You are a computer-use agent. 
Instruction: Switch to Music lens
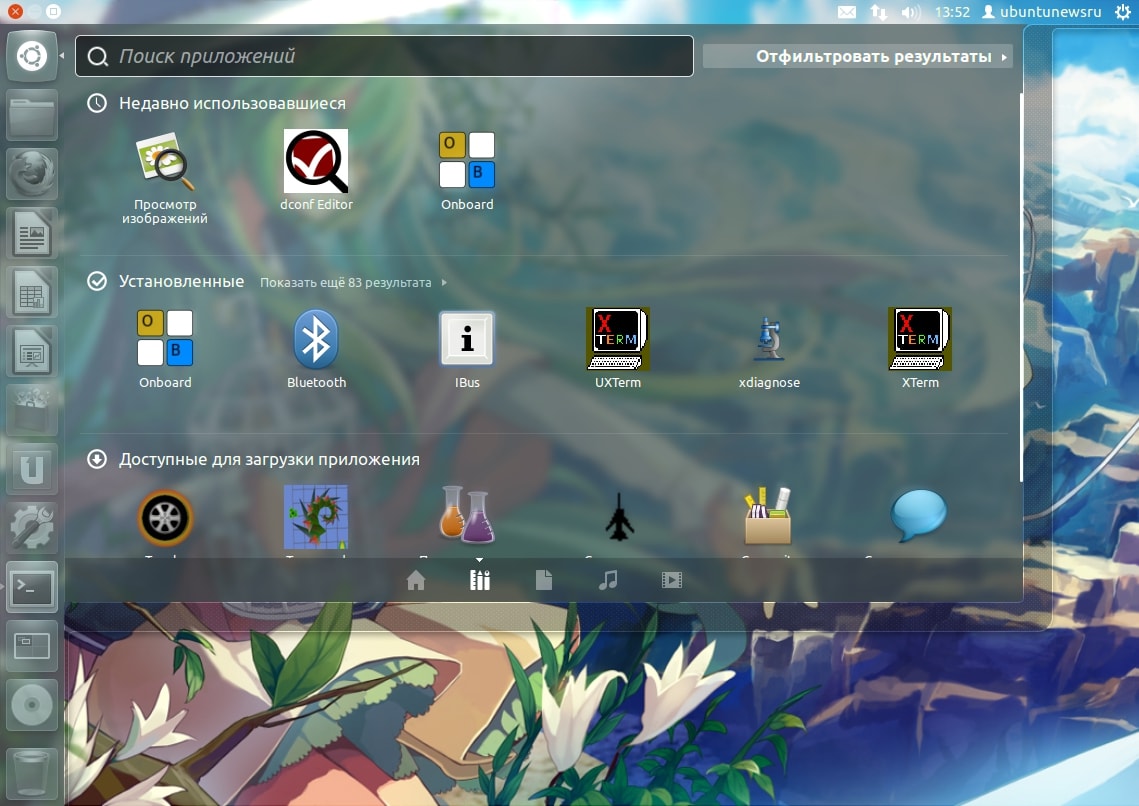(x=608, y=580)
